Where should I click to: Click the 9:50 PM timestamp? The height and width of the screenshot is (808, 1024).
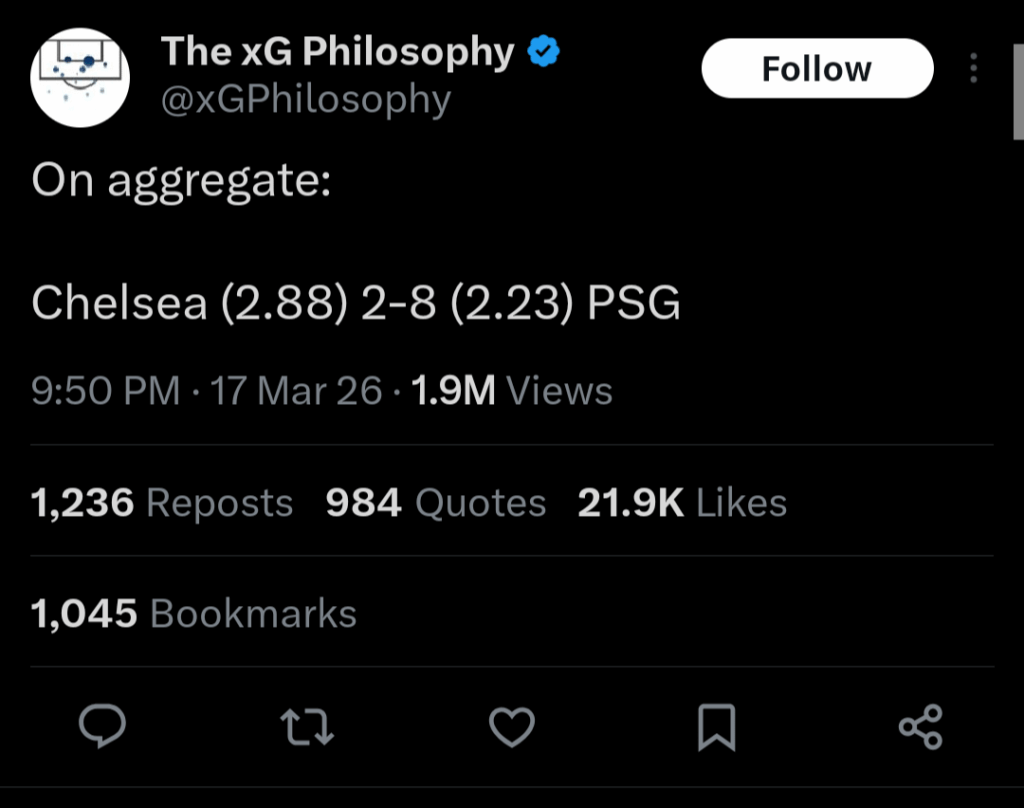[104, 391]
